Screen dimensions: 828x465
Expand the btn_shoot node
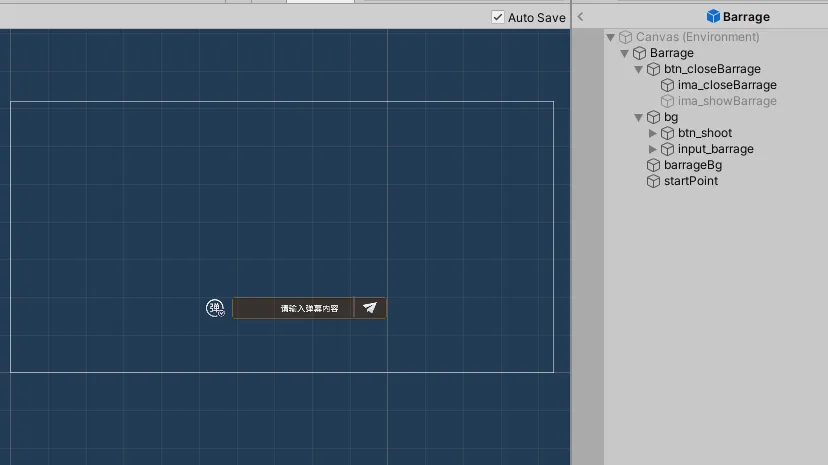tap(653, 133)
